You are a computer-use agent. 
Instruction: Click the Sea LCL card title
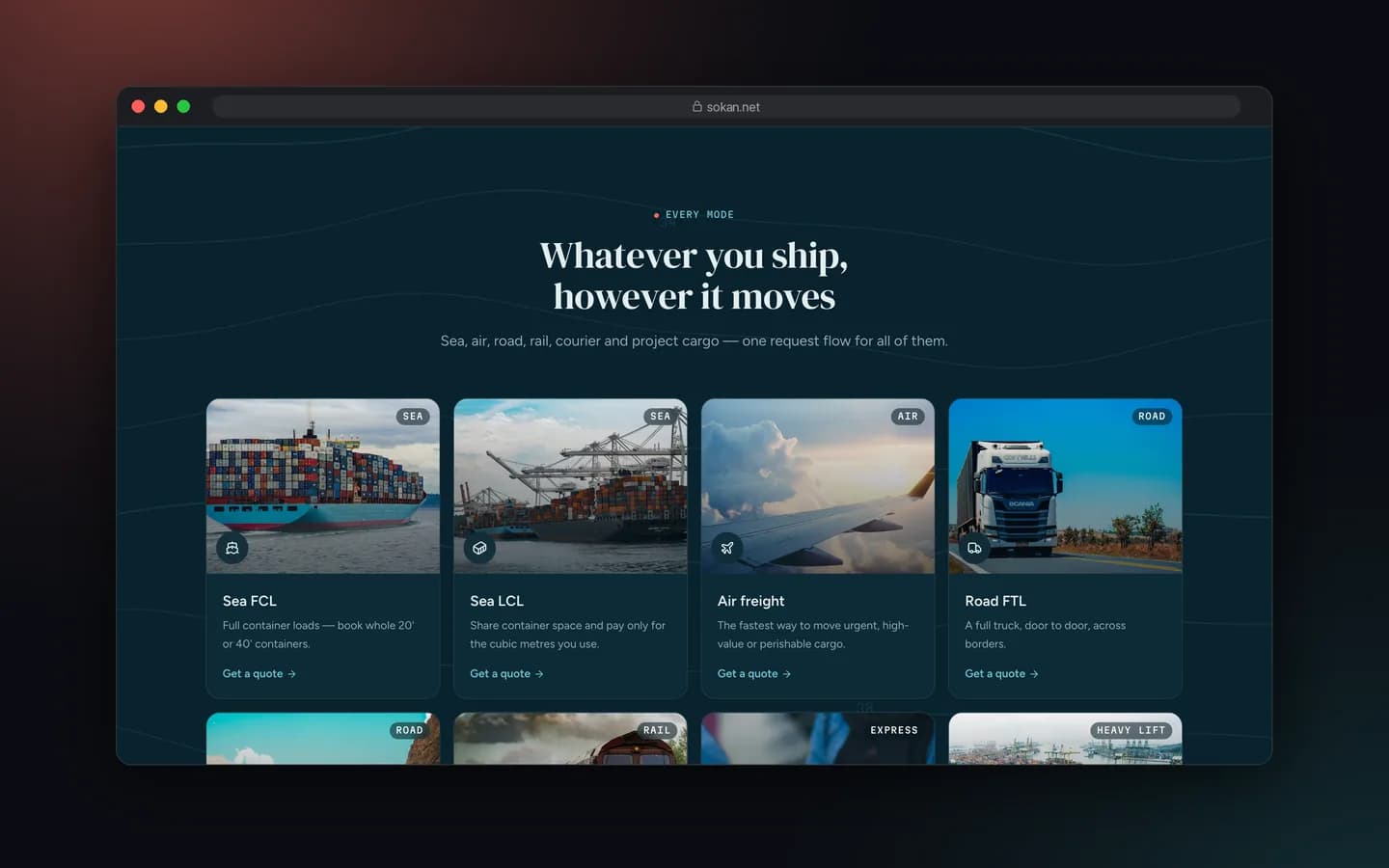tap(497, 601)
